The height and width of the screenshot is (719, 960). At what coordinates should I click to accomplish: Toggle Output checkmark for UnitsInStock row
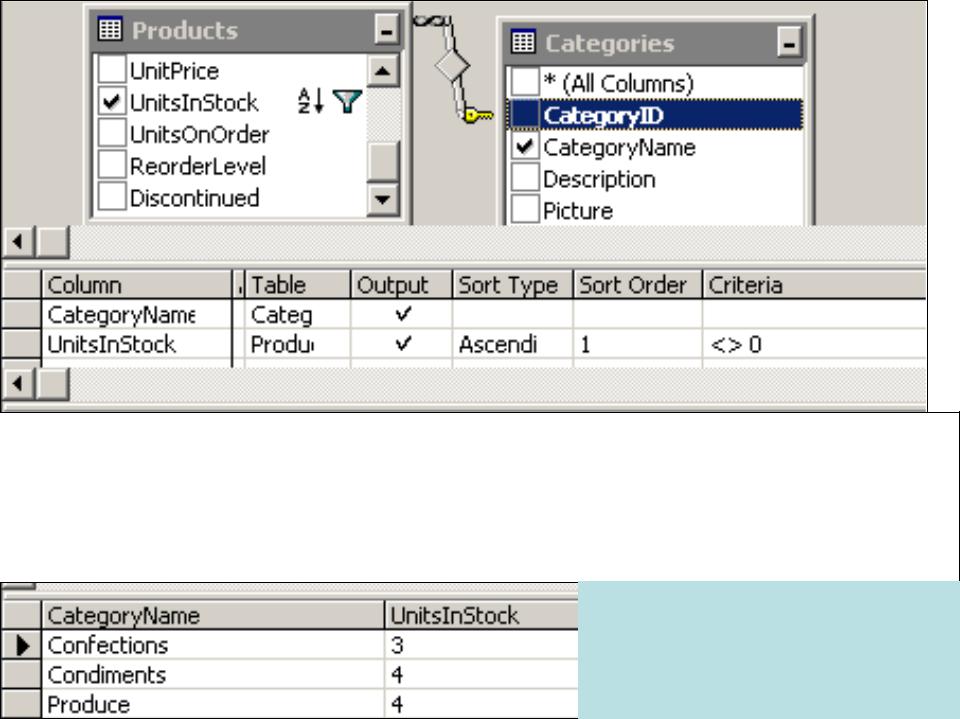click(x=402, y=344)
